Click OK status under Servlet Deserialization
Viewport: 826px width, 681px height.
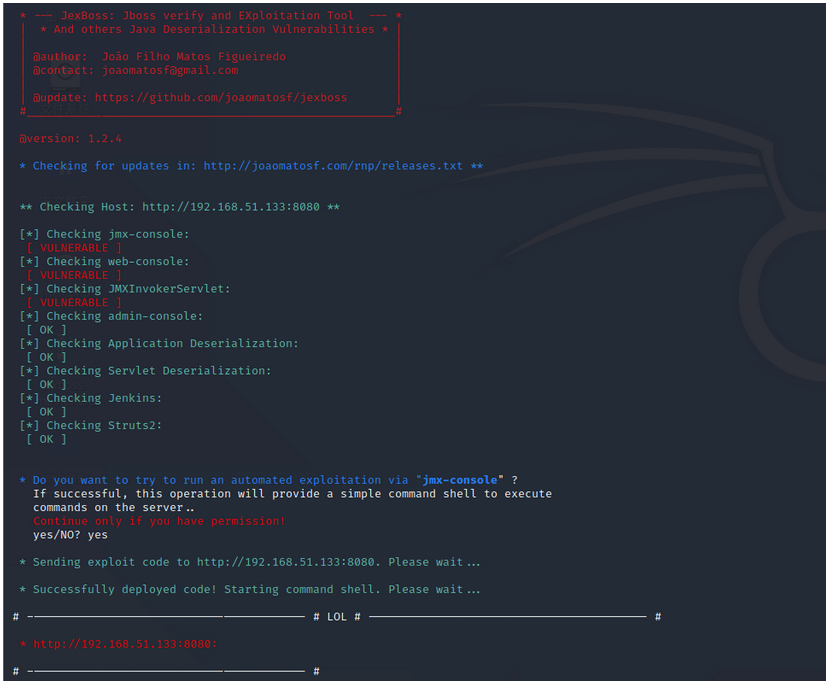pos(47,384)
